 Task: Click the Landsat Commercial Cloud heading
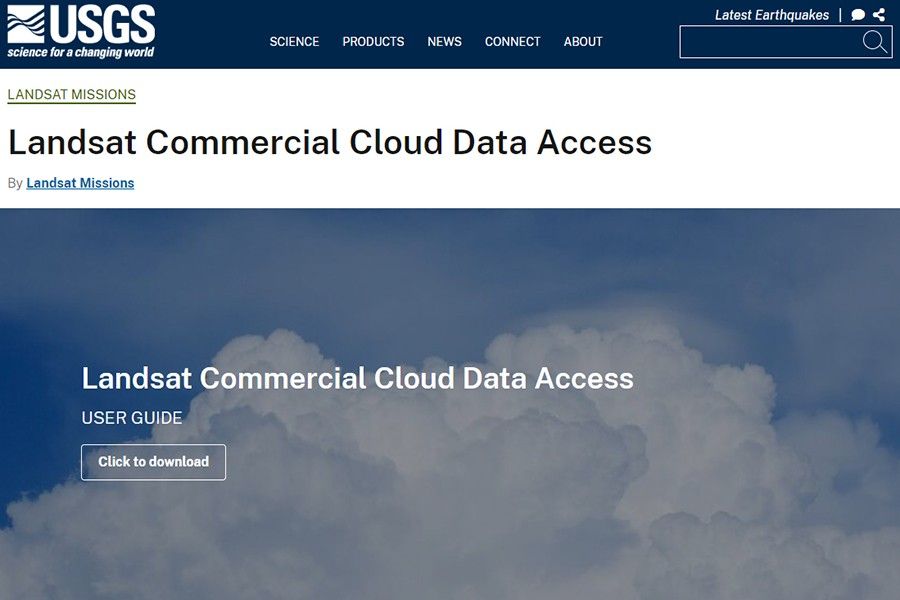coord(330,142)
